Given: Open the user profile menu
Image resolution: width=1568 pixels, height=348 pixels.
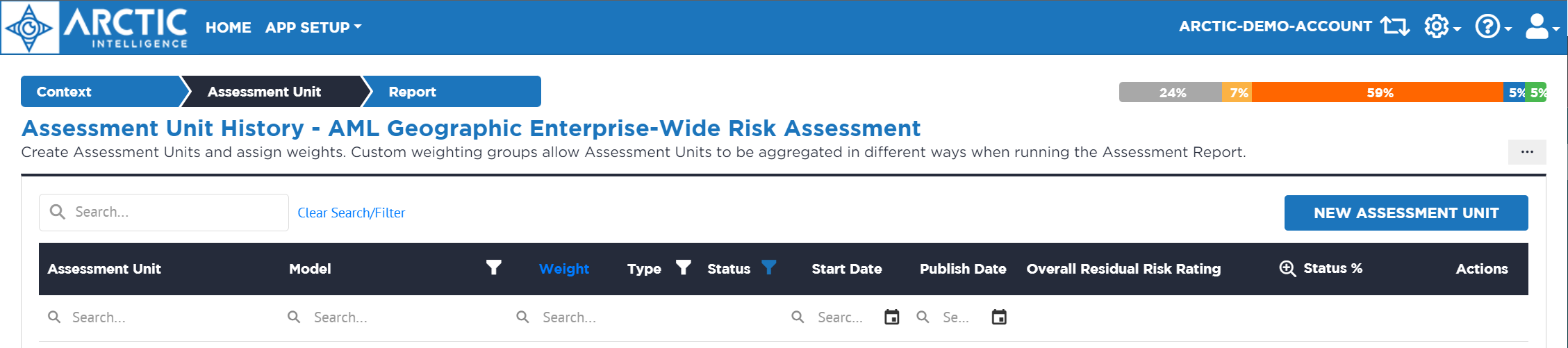Looking at the screenshot, I should click(1542, 27).
